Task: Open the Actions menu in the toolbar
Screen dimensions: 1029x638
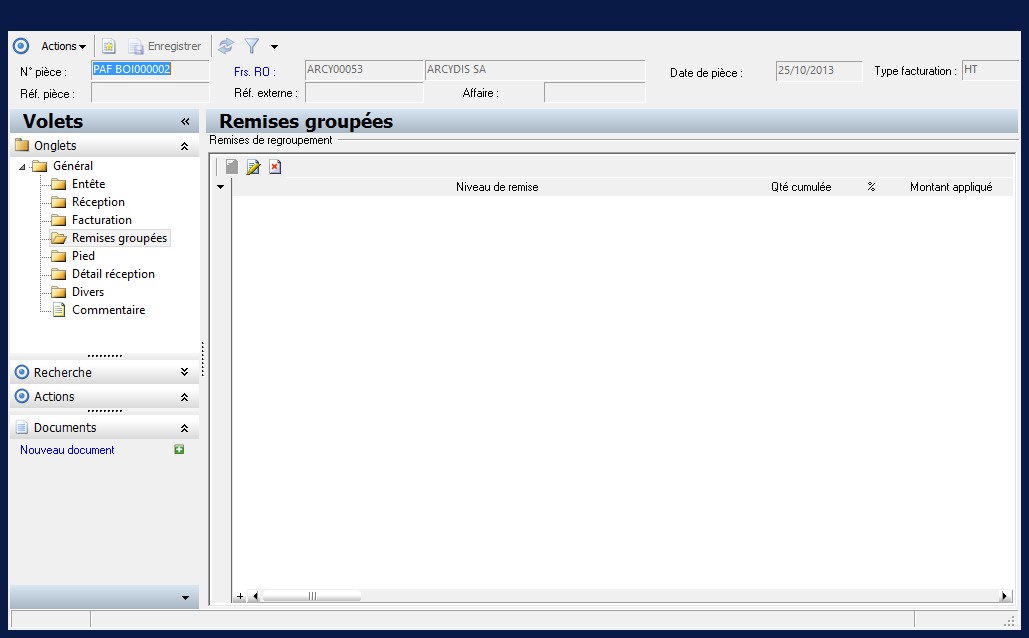Action: [63, 46]
